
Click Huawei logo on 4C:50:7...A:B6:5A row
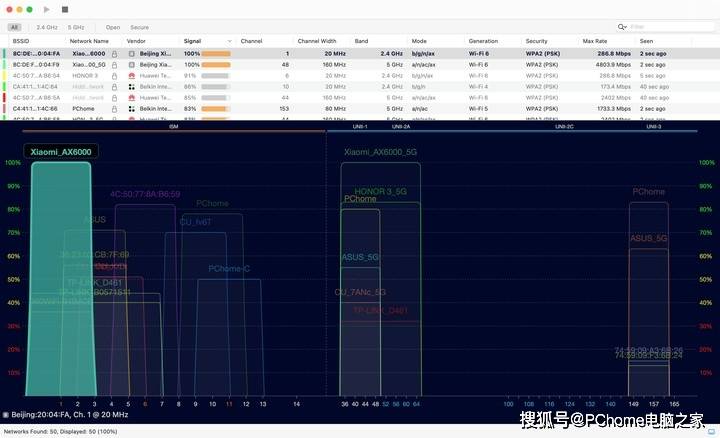(132, 98)
